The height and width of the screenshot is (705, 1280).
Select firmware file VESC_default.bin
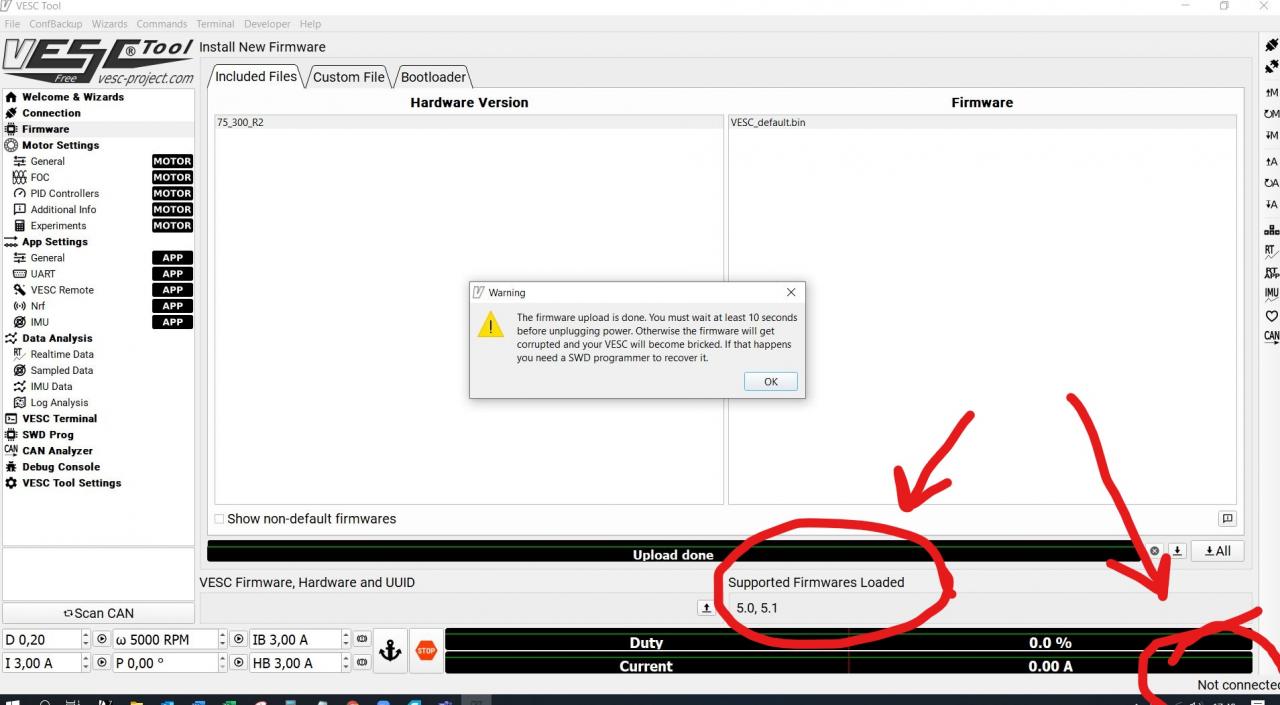click(982, 122)
